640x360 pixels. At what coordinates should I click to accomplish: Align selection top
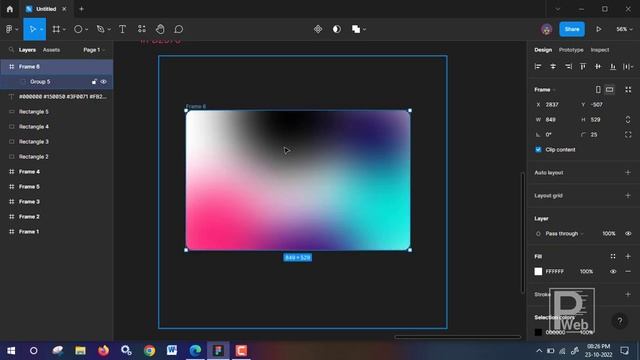(x=583, y=67)
